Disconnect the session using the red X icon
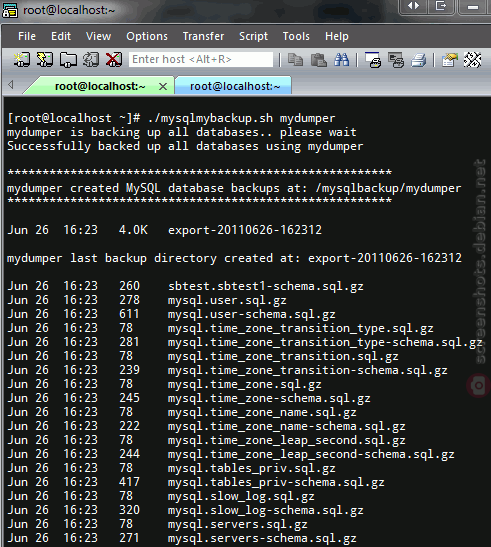The width and height of the screenshot is (491, 547). tap(114, 60)
